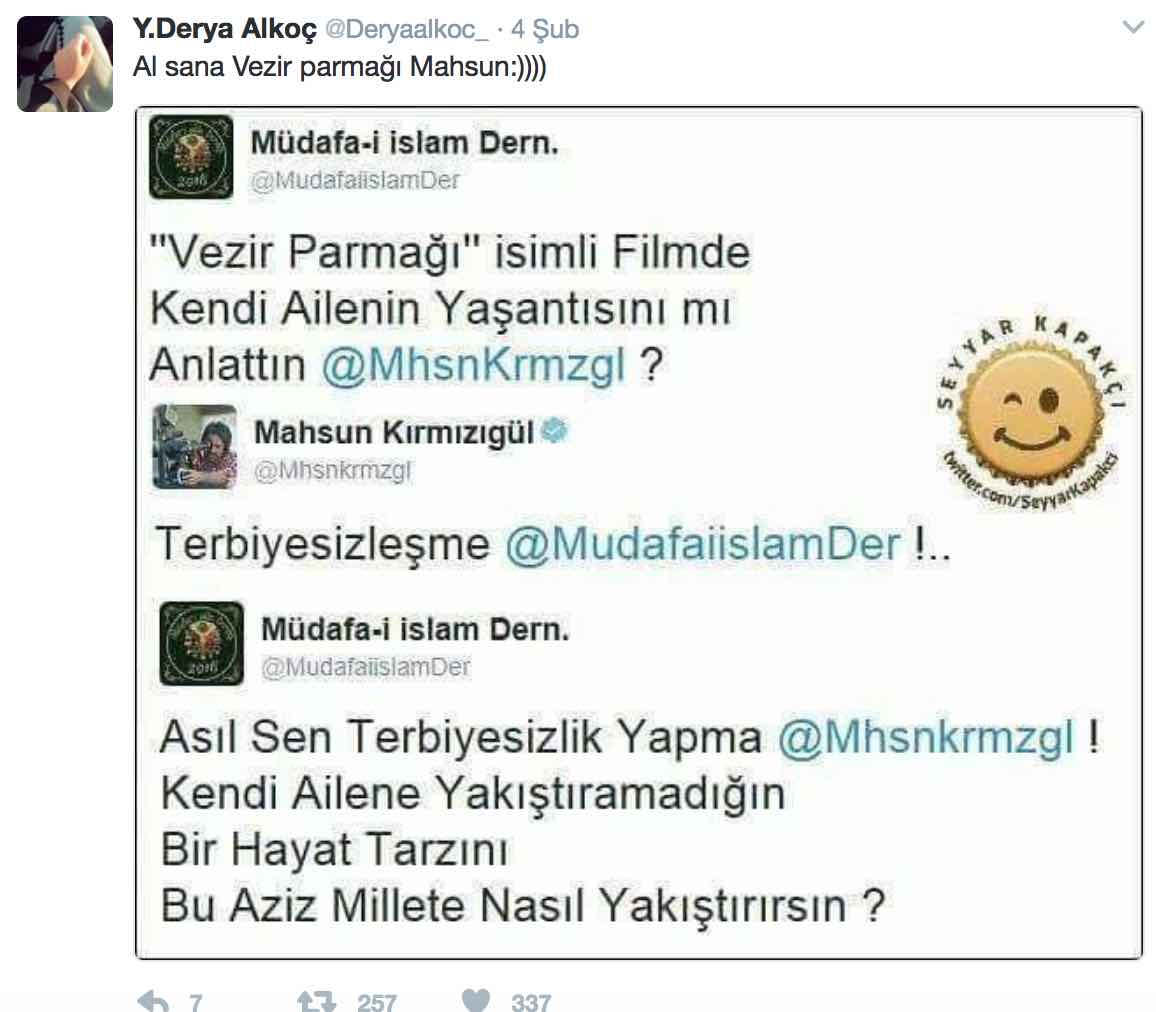Screen dimensions: 1156x1012
Task: Click the @MudafaiislamDer mention in reply
Action: (703, 545)
